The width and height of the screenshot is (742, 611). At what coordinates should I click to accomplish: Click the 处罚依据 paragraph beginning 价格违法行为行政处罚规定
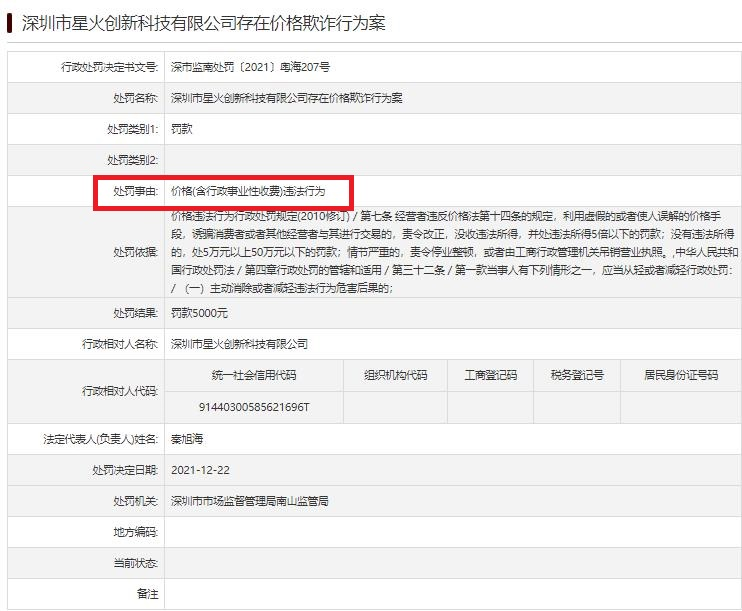click(454, 252)
